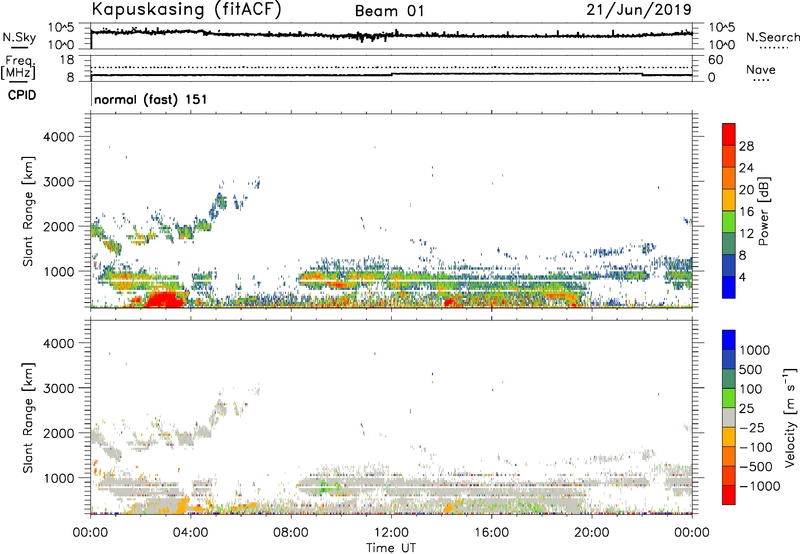Click the Nave legend label
The height and width of the screenshot is (554, 800).
click(x=761, y=69)
